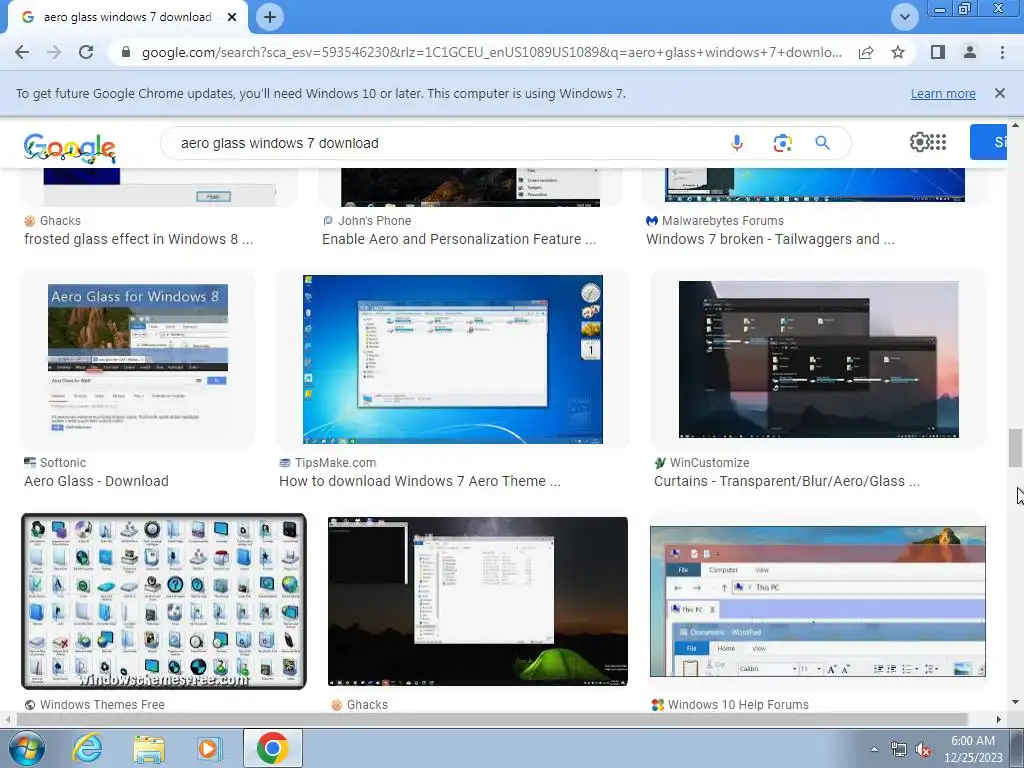1024x768 pixels.
Task: Click the muted volume tray icon
Action: point(923,750)
